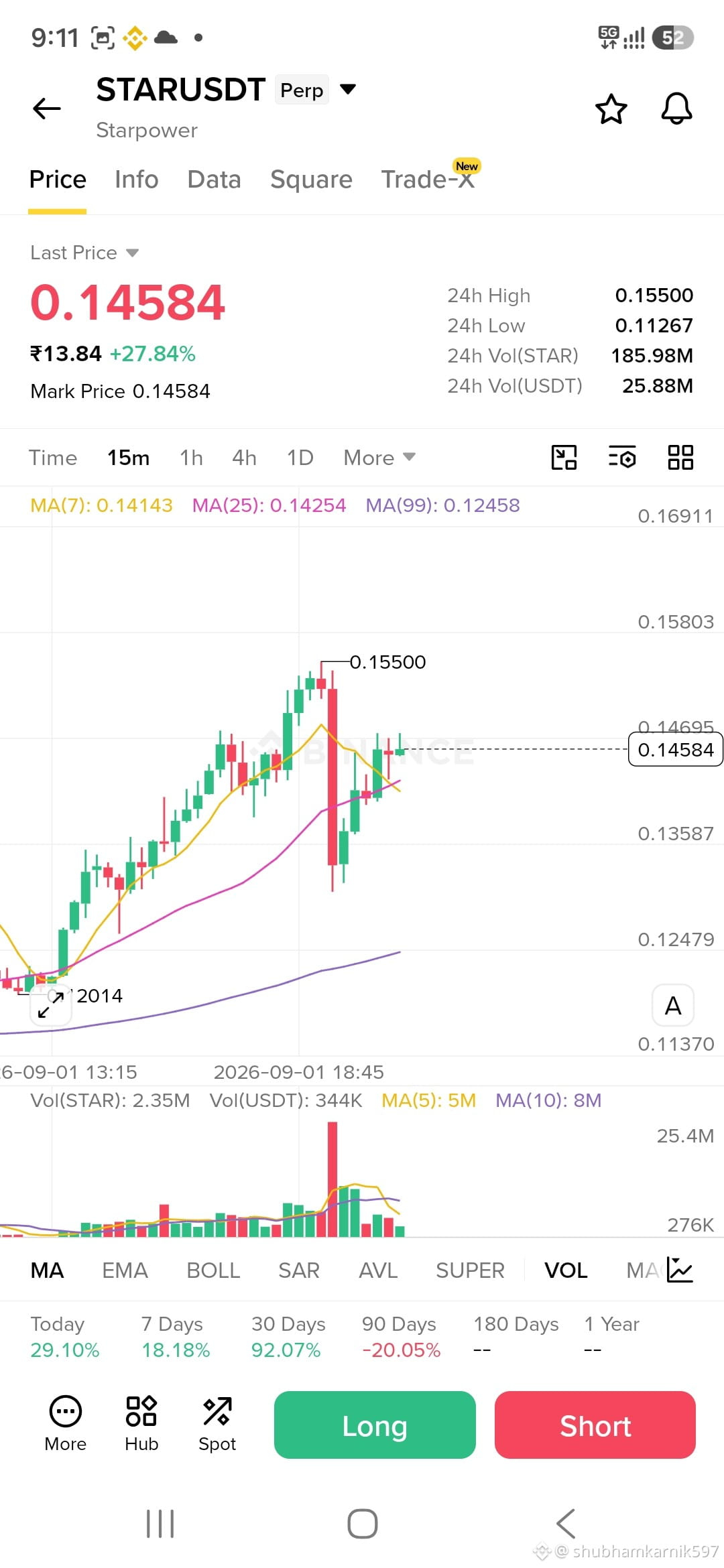
Task: Toggle the BOLL indicator overlay
Action: pos(213,1270)
